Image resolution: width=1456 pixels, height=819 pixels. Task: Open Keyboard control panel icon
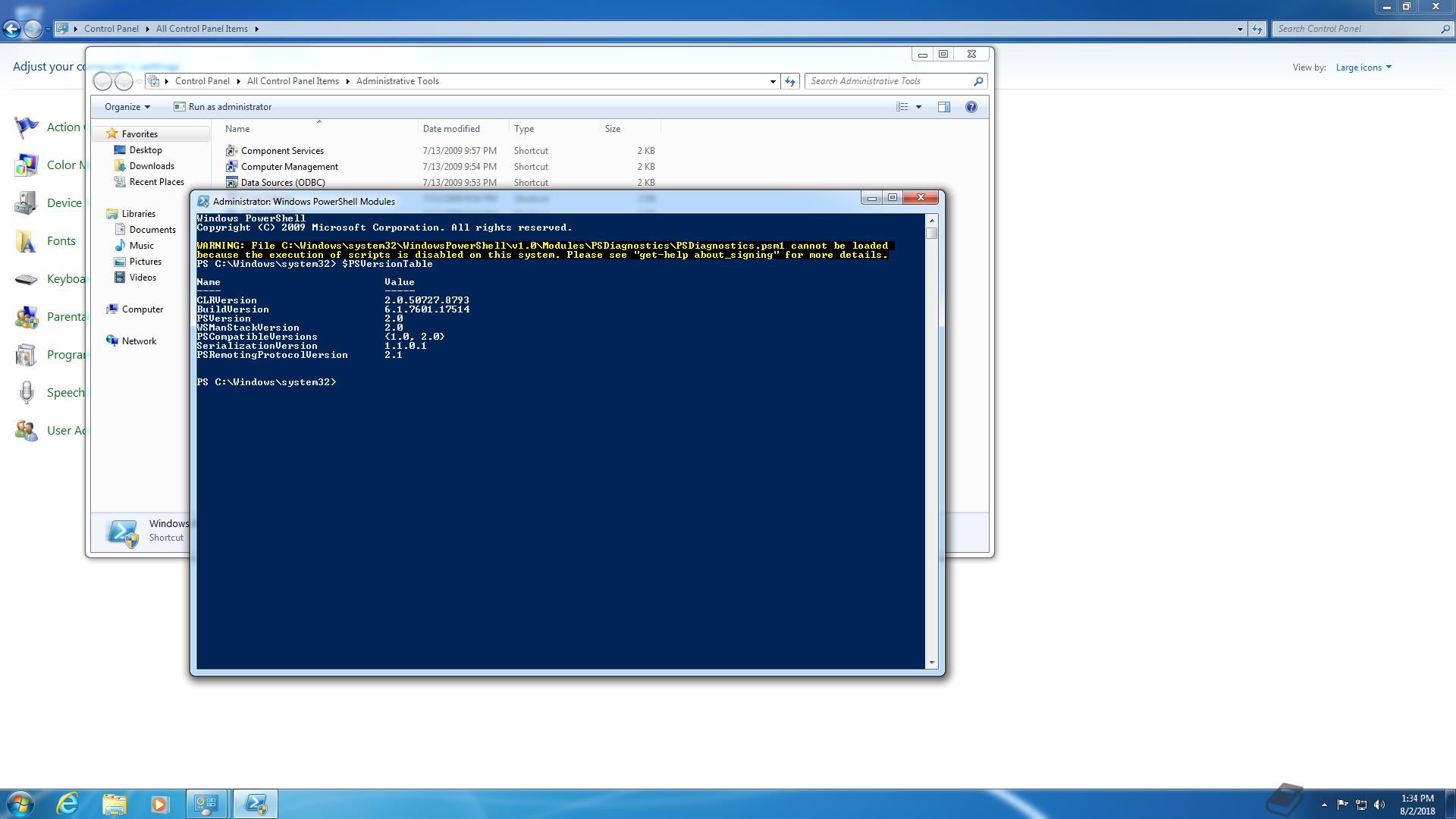pos(26,279)
